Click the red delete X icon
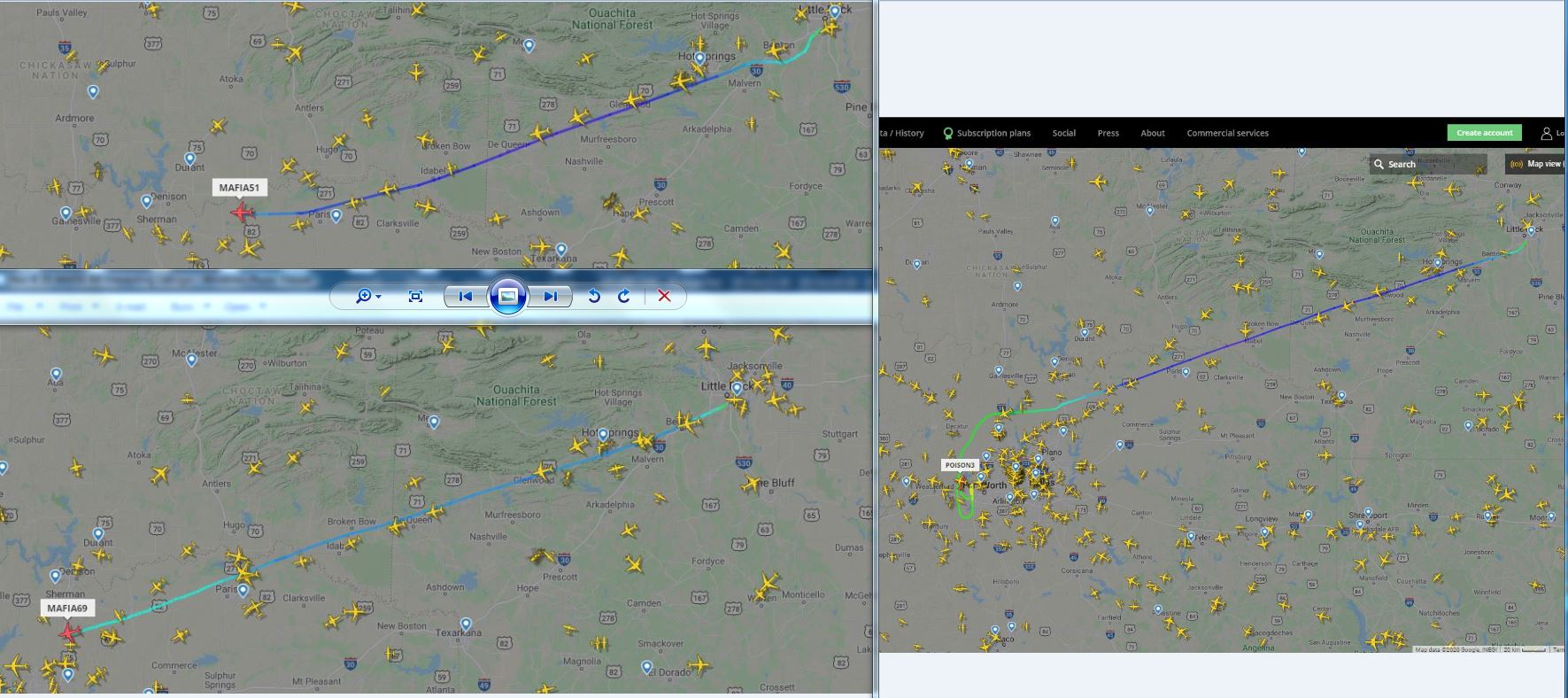The width and height of the screenshot is (1568, 698). [664, 297]
